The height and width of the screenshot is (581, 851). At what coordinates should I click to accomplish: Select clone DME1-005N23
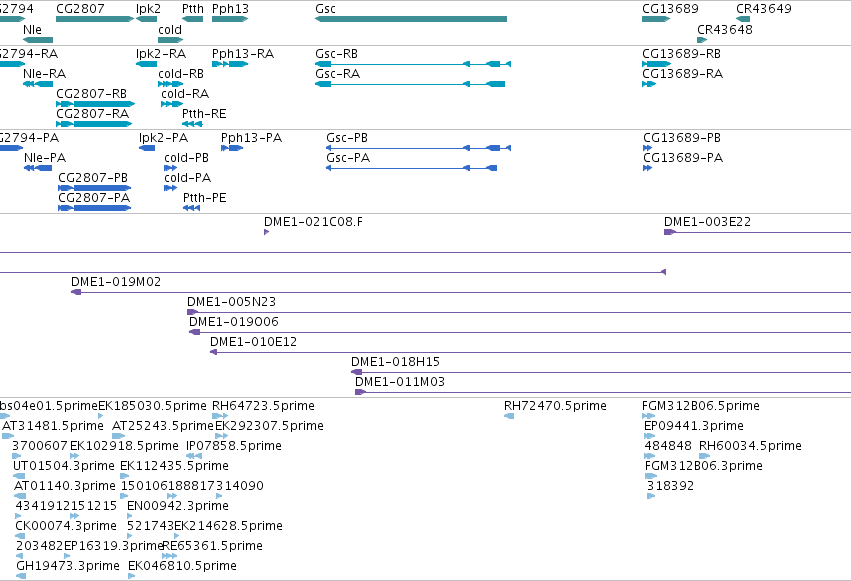click(x=231, y=302)
